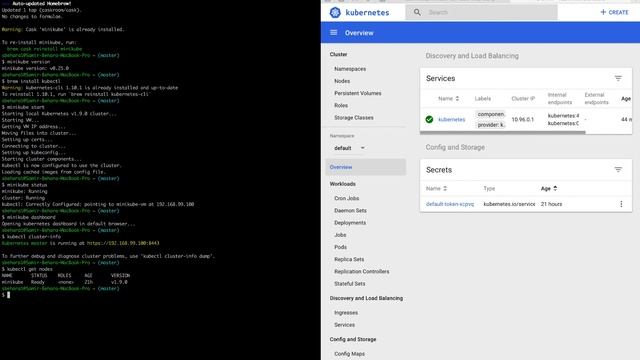Select Overview in the sidebar

coord(366,167)
